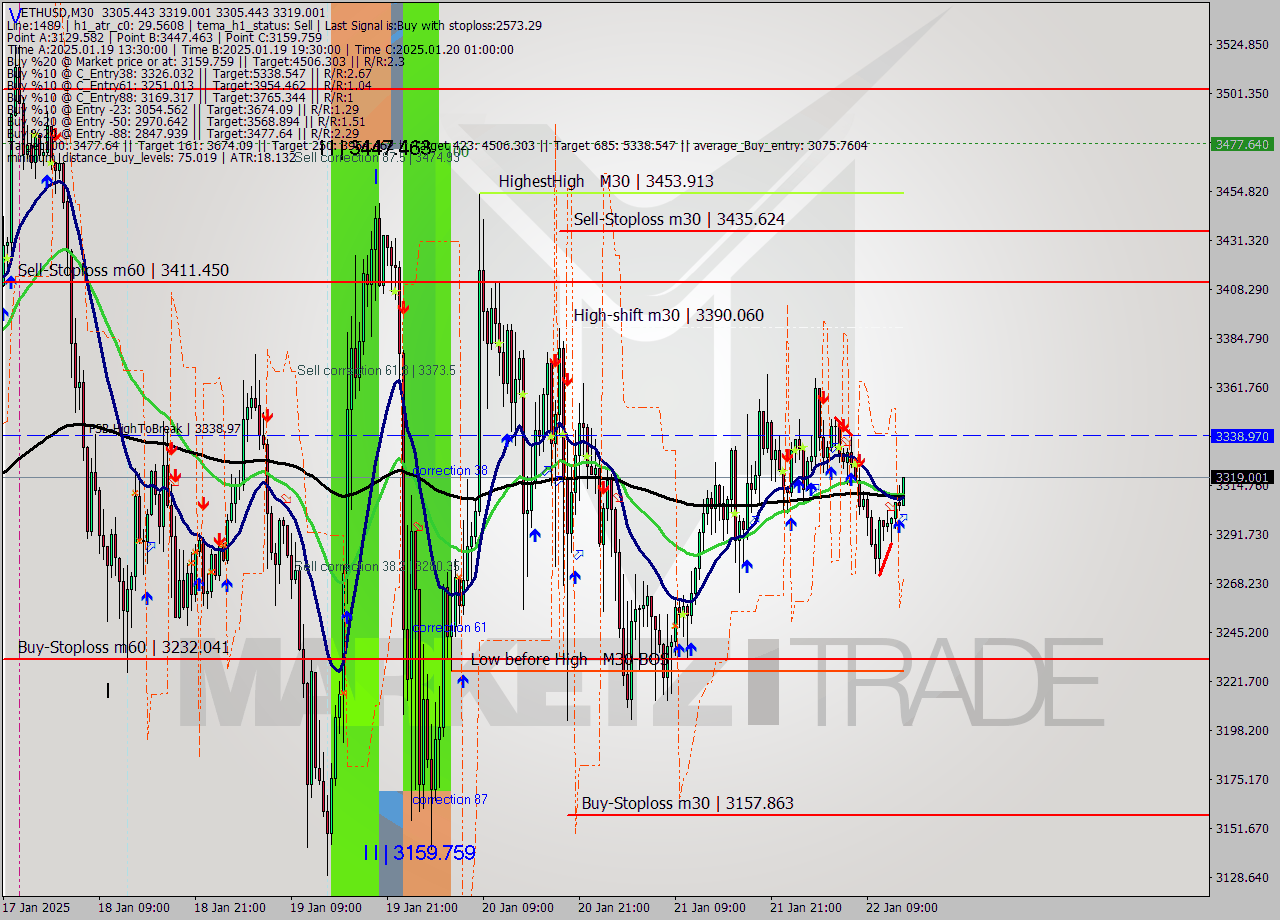Click the 3151.670 price axis label
Image resolution: width=1280 pixels, height=920 pixels.
click(1243, 828)
